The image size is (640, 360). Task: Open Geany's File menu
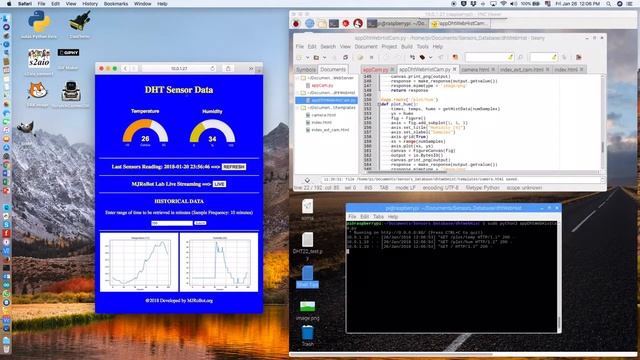tap(300, 47)
